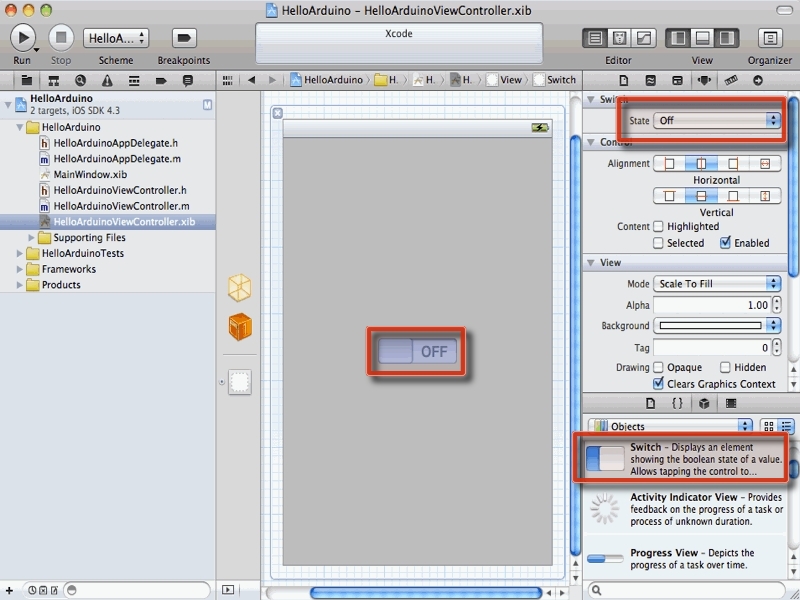The width and height of the screenshot is (800, 600).
Task: Show the Symbol navigator
Action: pos(54,80)
